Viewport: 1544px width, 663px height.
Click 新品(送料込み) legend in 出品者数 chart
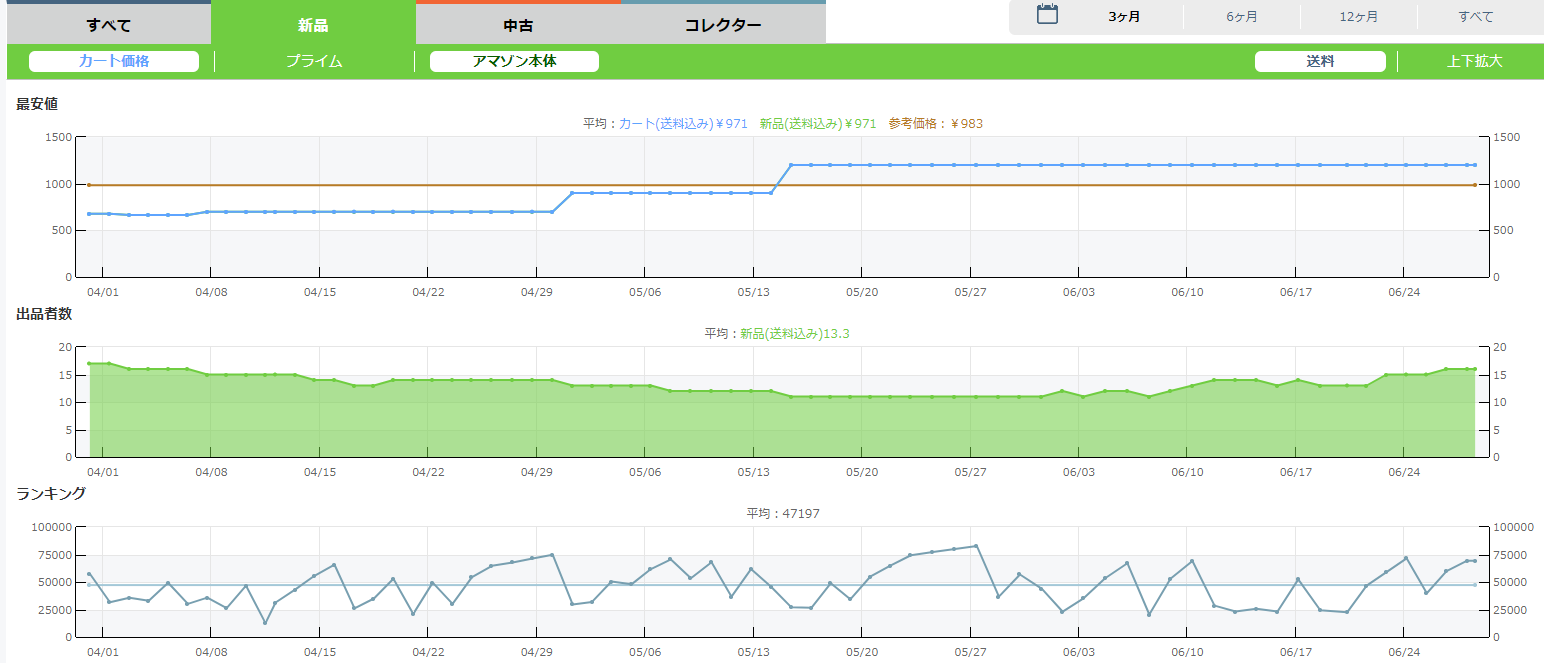tap(795, 334)
